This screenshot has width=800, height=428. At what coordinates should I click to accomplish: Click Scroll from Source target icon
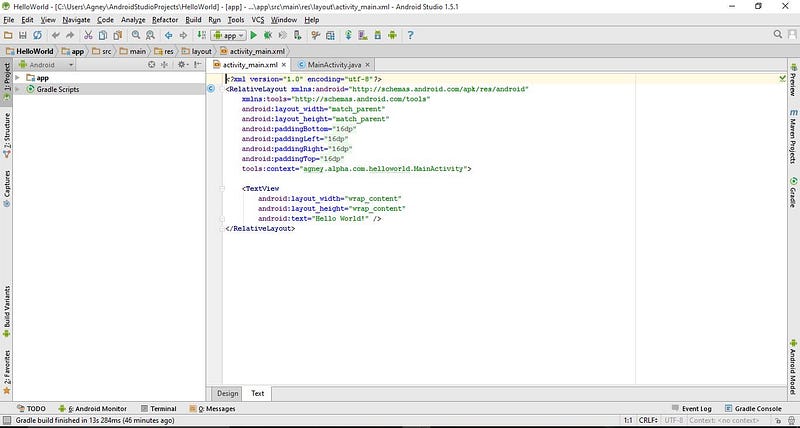[152, 65]
